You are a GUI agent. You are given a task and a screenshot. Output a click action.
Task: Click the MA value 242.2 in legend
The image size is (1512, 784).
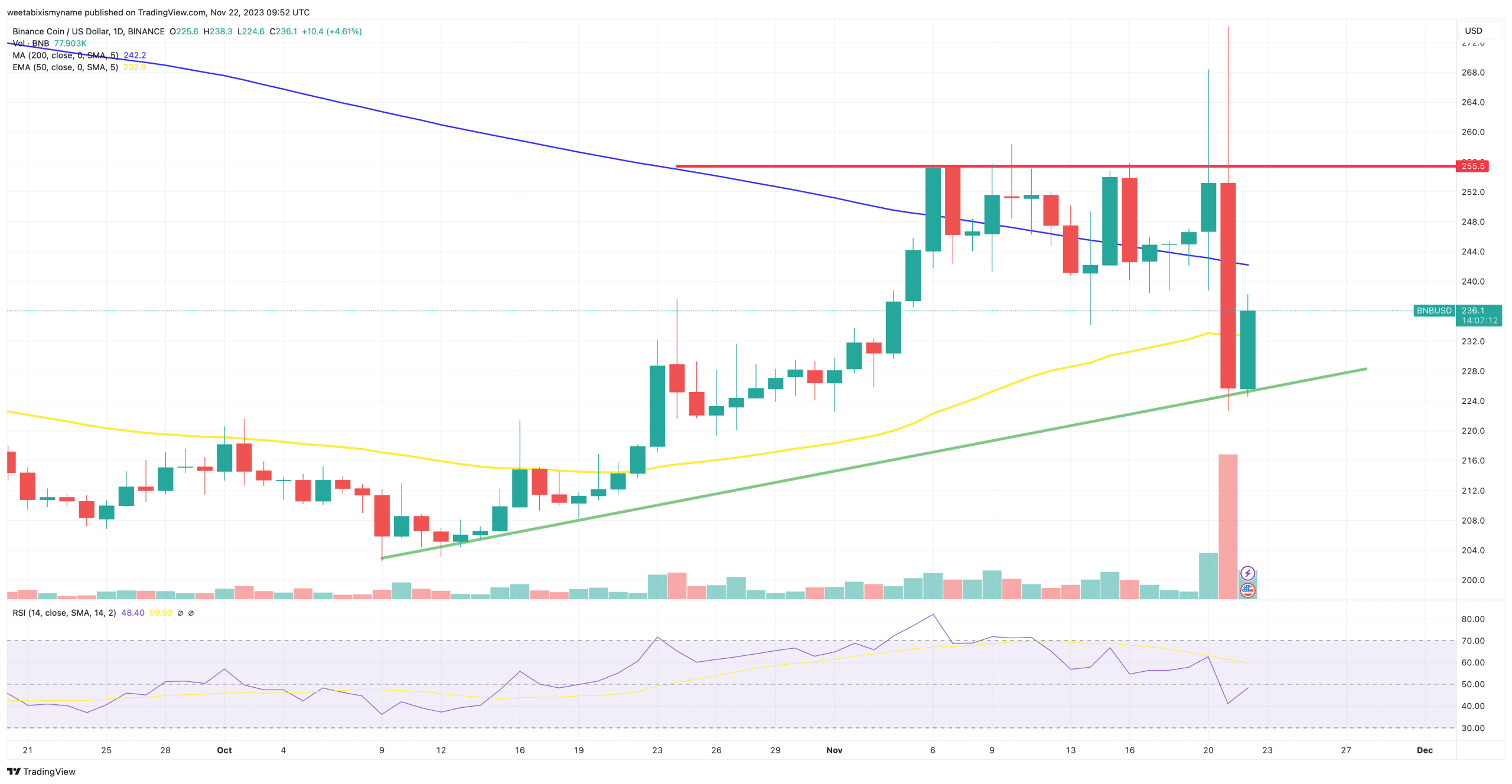pyautogui.click(x=135, y=55)
